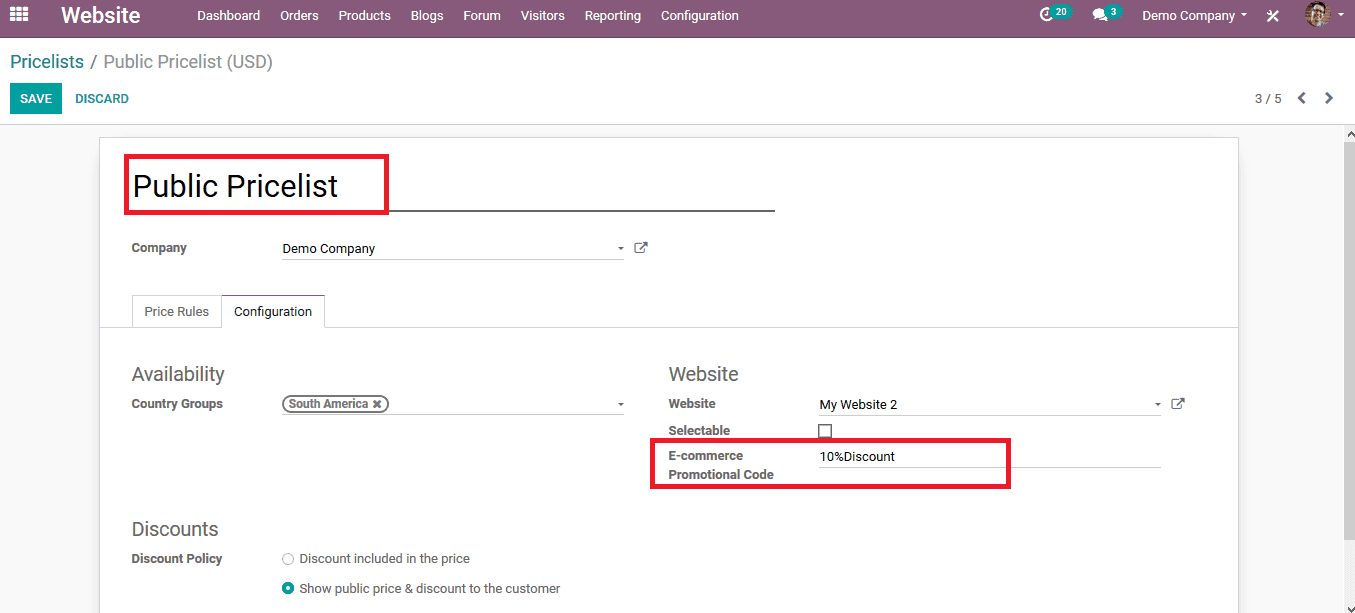Open the Orders menu
This screenshot has width=1355, height=613.
click(x=299, y=16)
